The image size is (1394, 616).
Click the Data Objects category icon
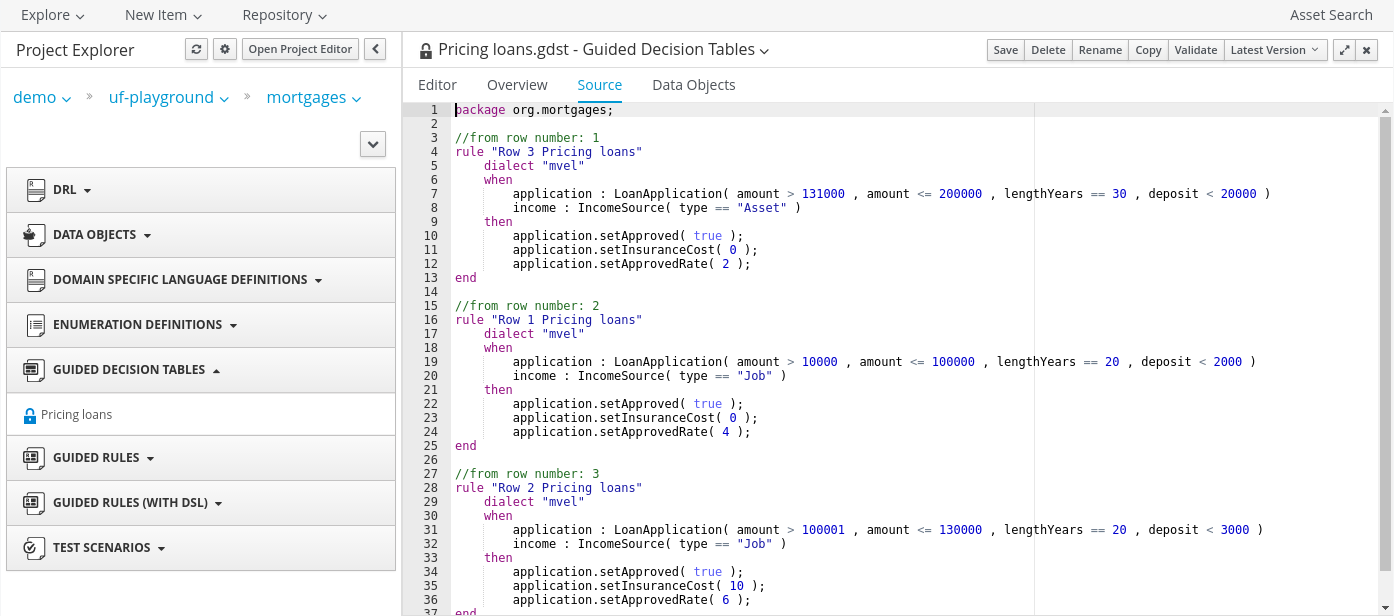[35, 235]
